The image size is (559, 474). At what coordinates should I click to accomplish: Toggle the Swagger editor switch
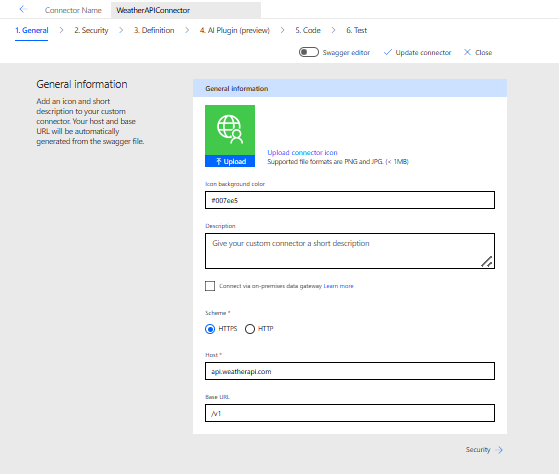coord(309,52)
